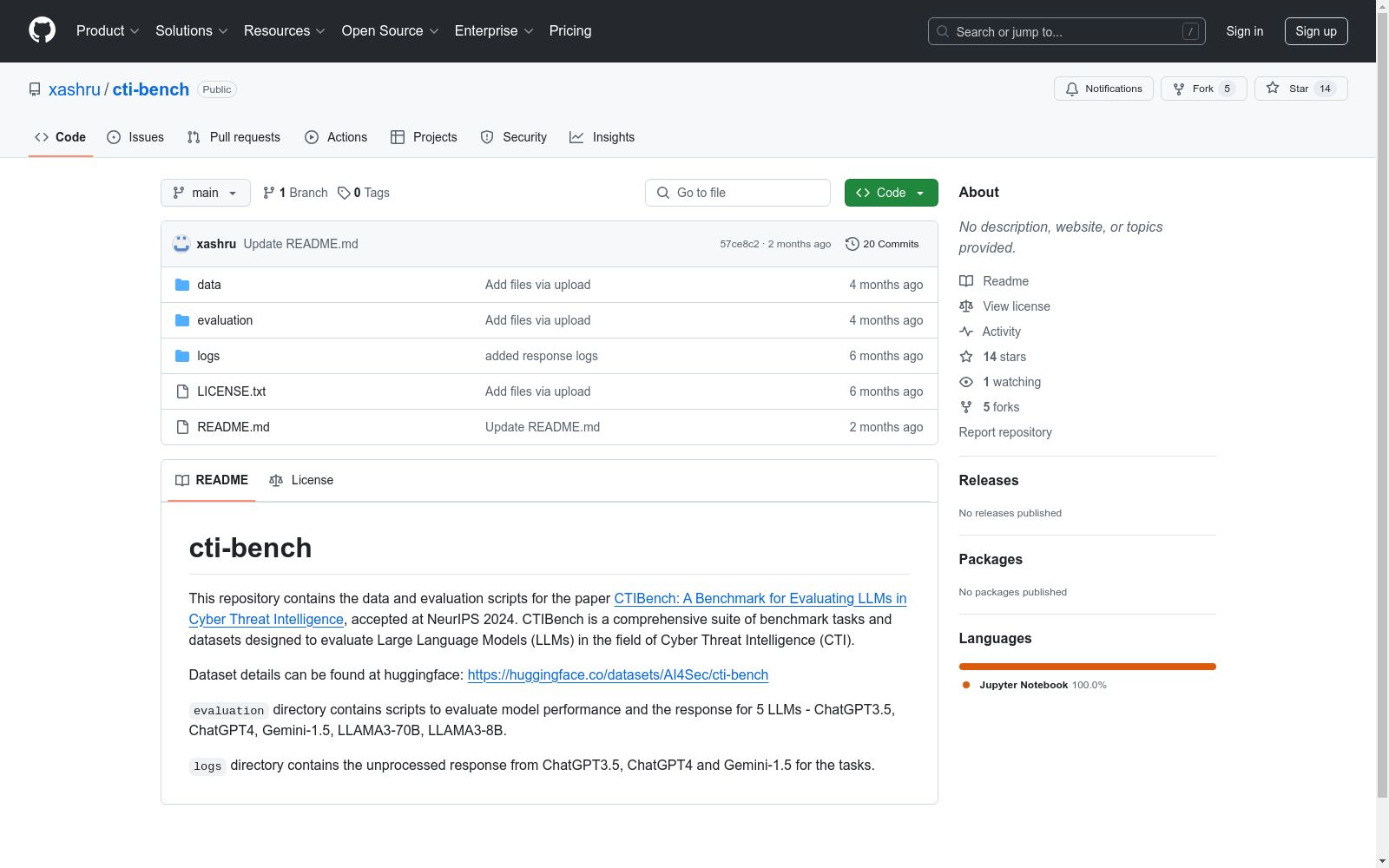This screenshot has width=1389, height=868.
Task: Switch to the Pull requests tab
Action: [x=234, y=137]
